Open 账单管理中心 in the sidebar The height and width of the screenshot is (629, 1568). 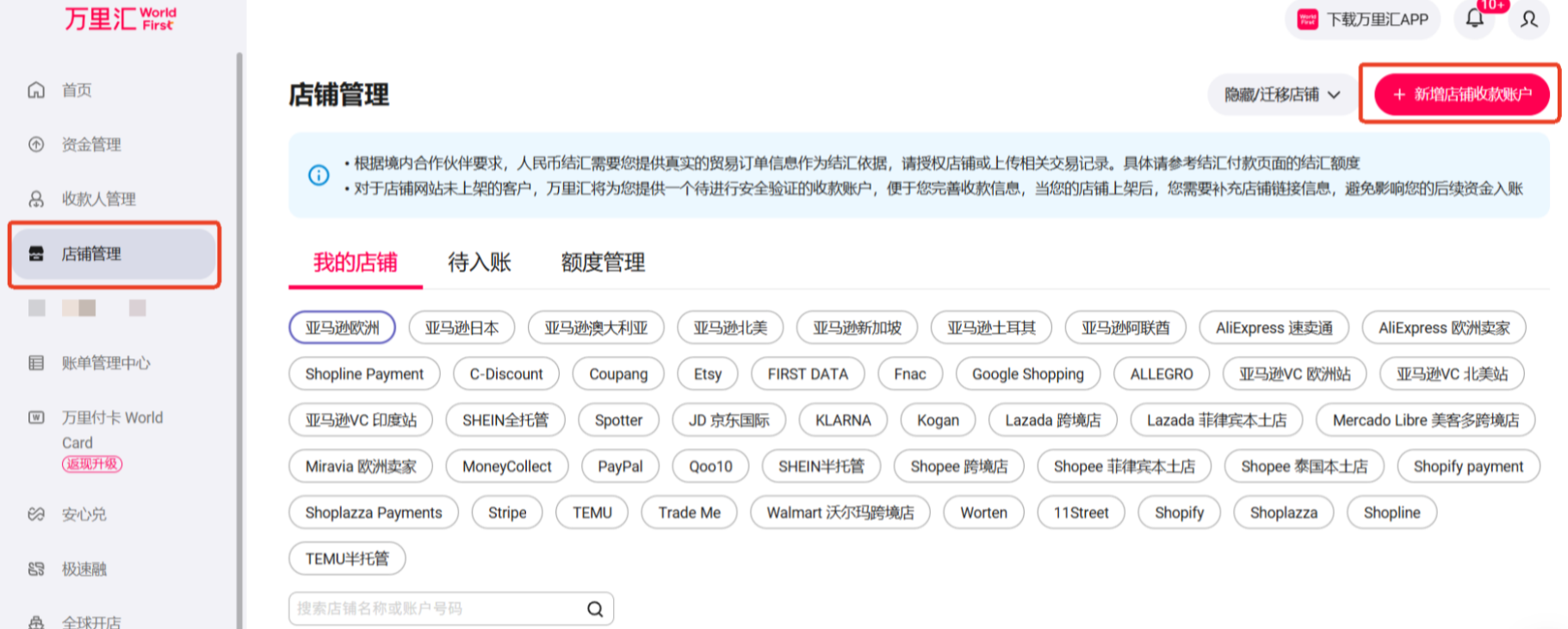(106, 363)
